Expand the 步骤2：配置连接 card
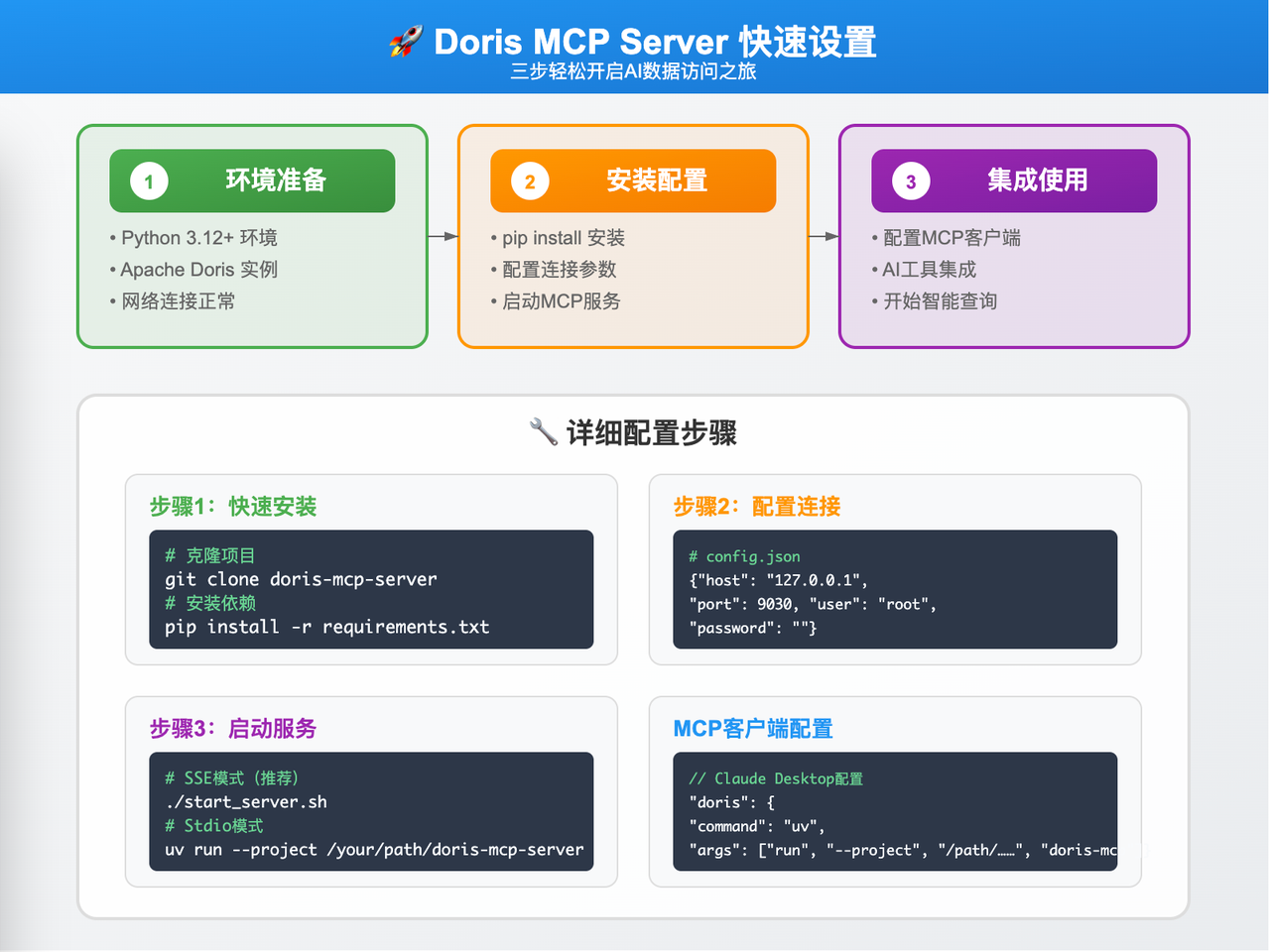Image resolution: width=1270 pixels, height=952 pixels. click(x=894, y=569)
